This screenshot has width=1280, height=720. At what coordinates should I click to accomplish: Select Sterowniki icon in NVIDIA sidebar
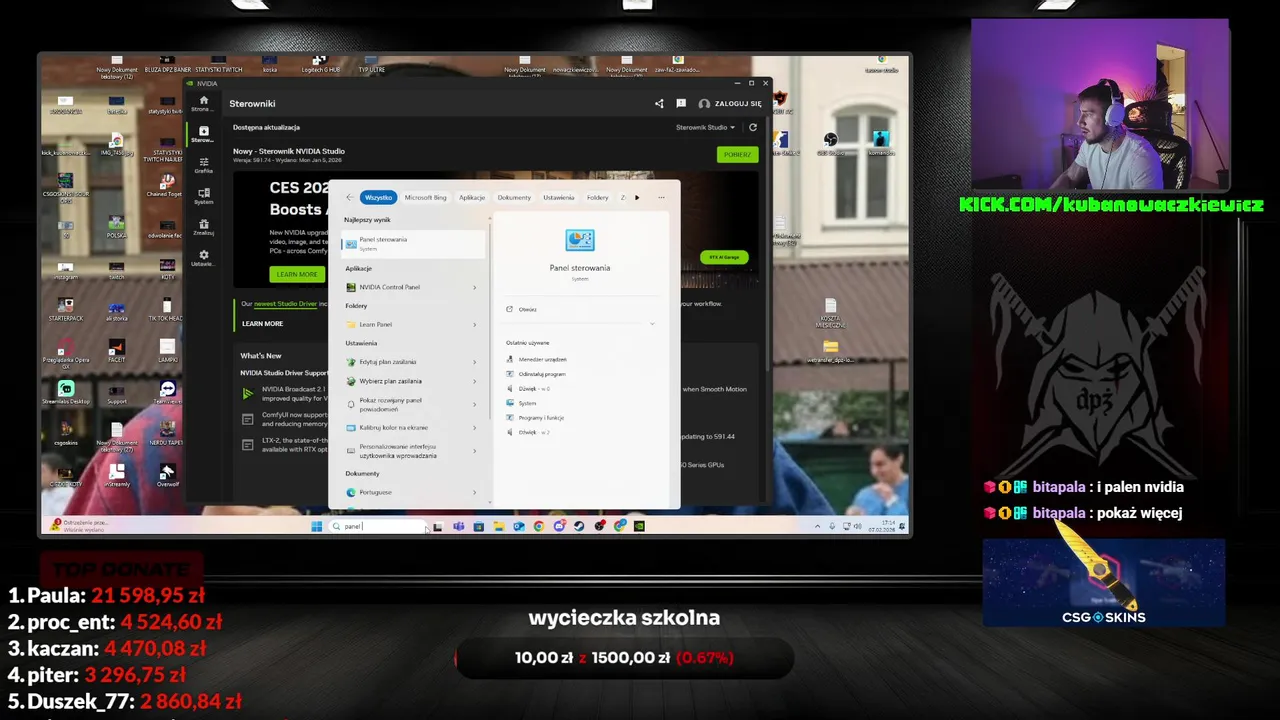204,134
